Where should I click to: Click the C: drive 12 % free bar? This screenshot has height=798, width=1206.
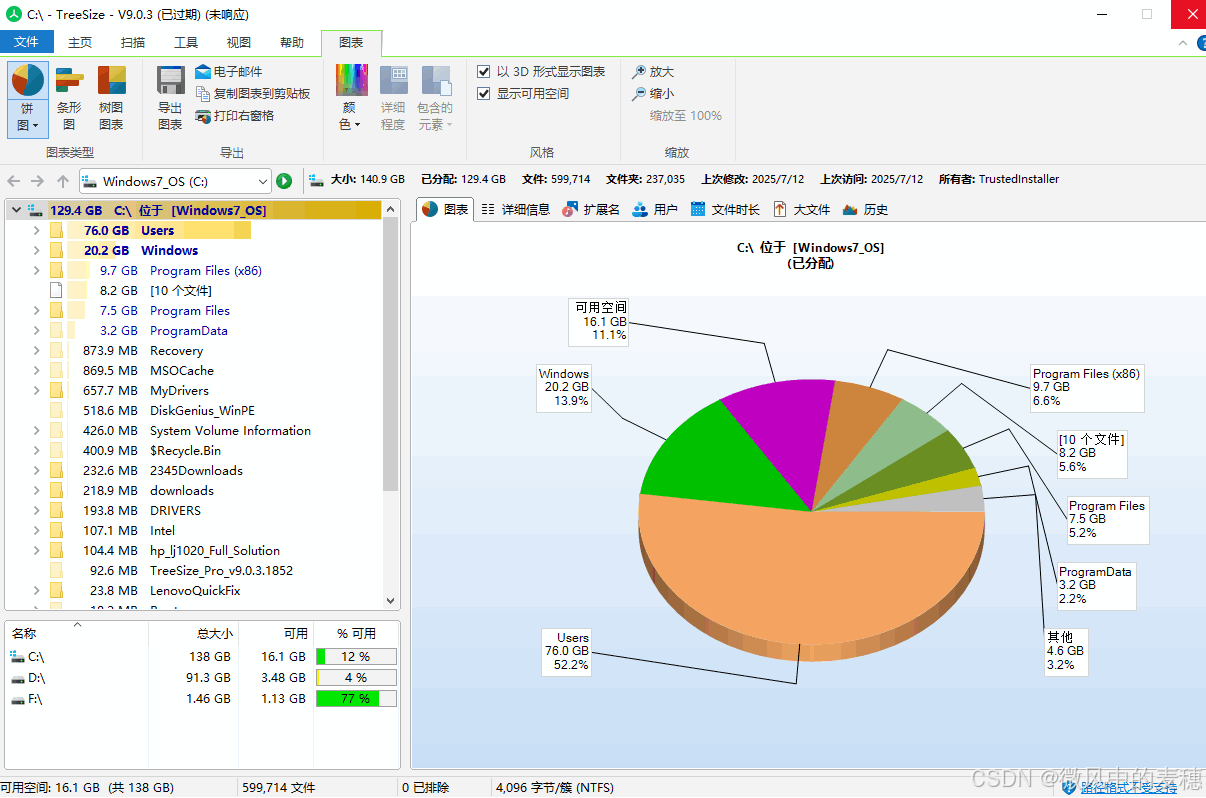pyautogui.click(x=356, y=657)
